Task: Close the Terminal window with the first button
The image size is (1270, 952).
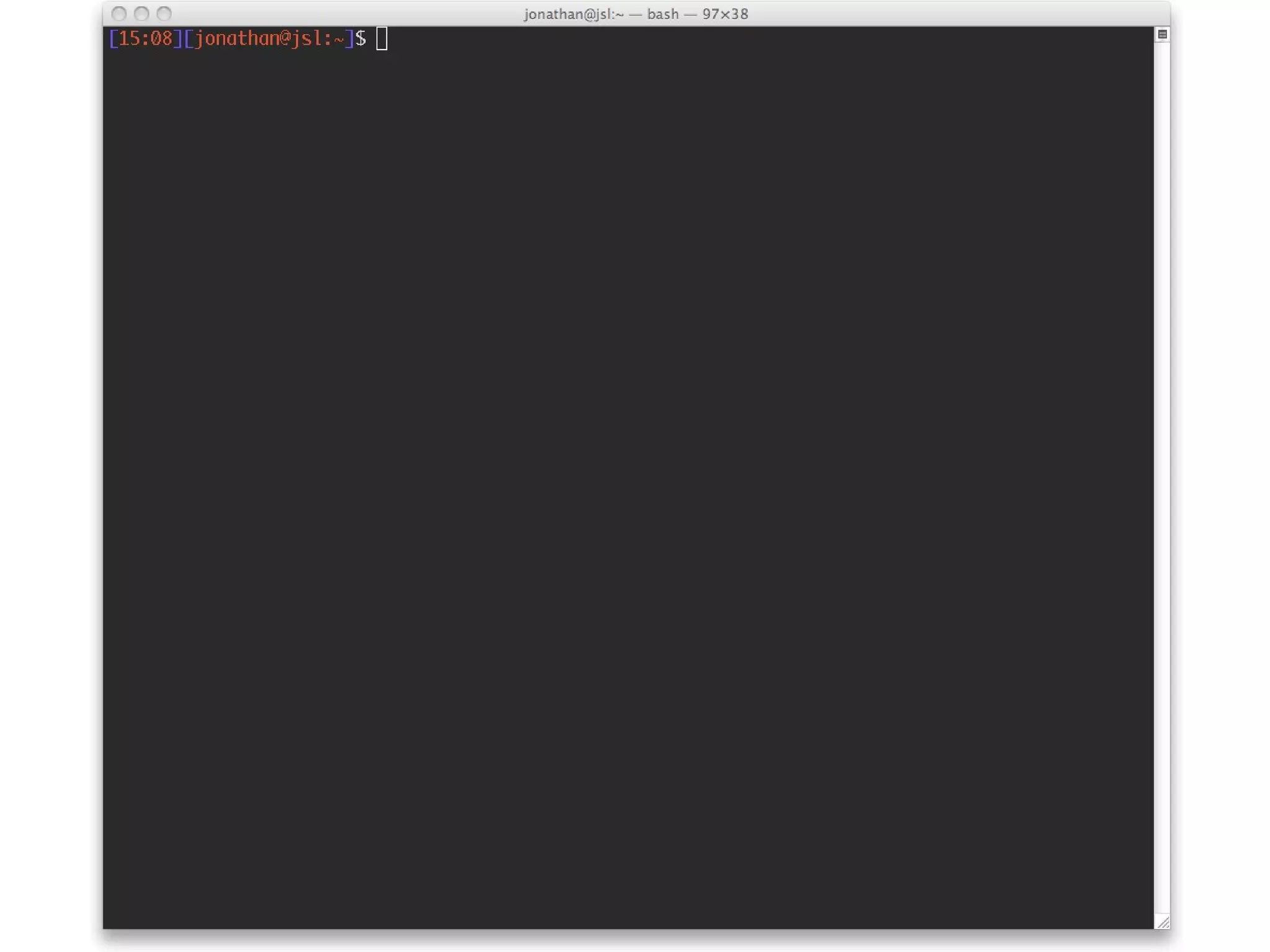Action: point(119,14)
